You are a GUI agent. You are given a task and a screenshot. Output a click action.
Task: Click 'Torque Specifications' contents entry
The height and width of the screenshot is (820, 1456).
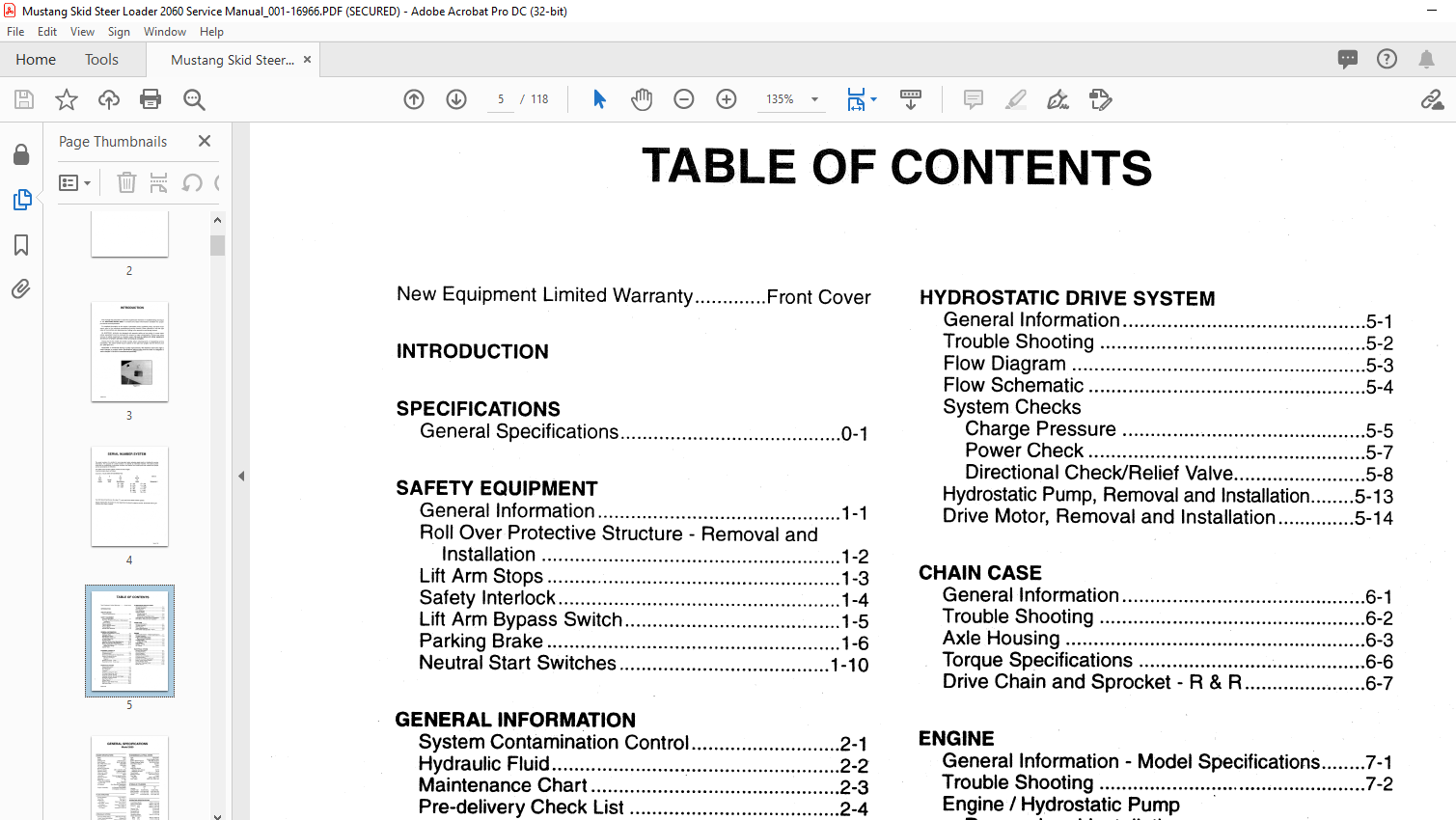tap(1168, 661)
